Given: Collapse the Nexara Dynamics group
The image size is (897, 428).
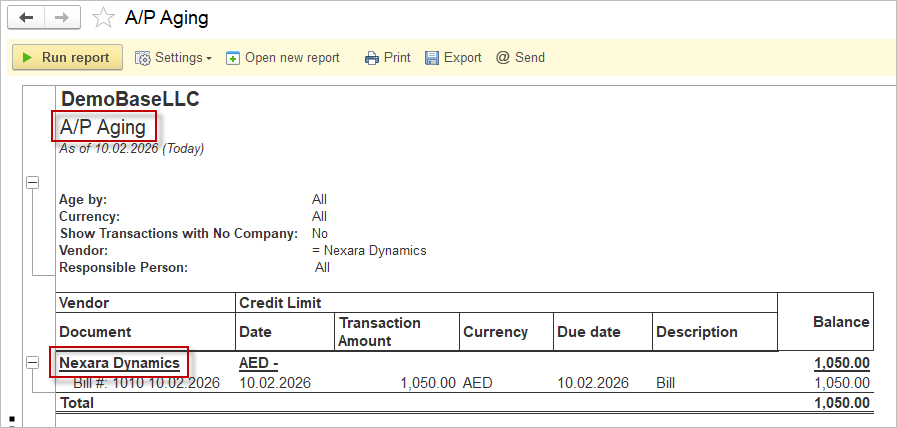Looking at the screenshot, I should coord(32,363).
